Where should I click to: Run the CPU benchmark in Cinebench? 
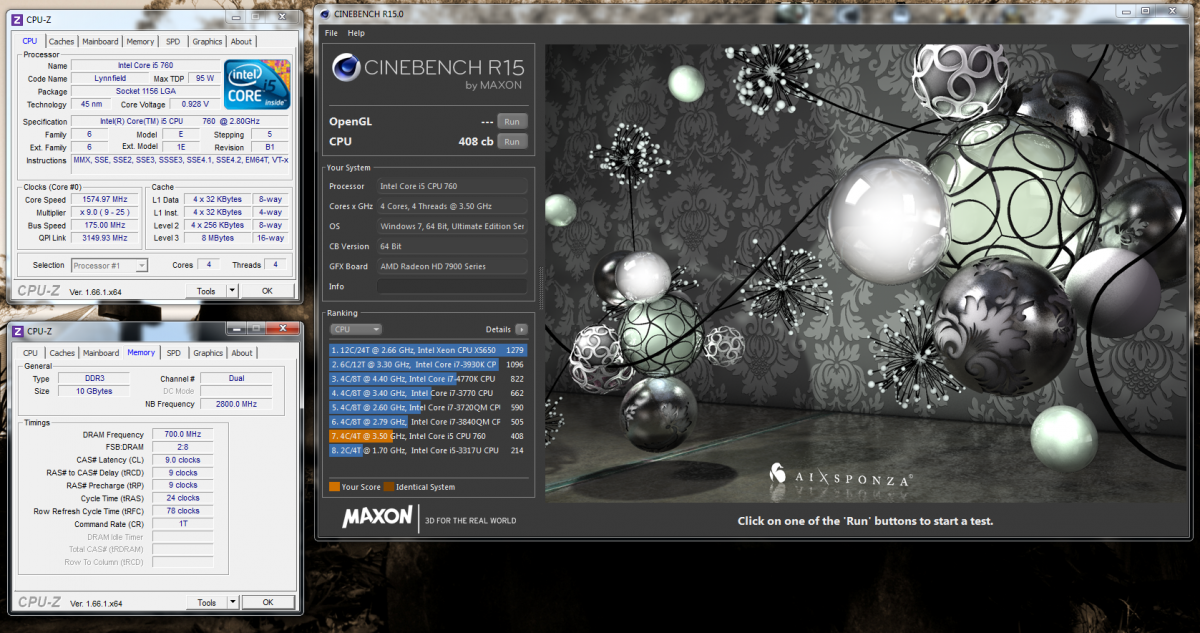click(512, 142)
